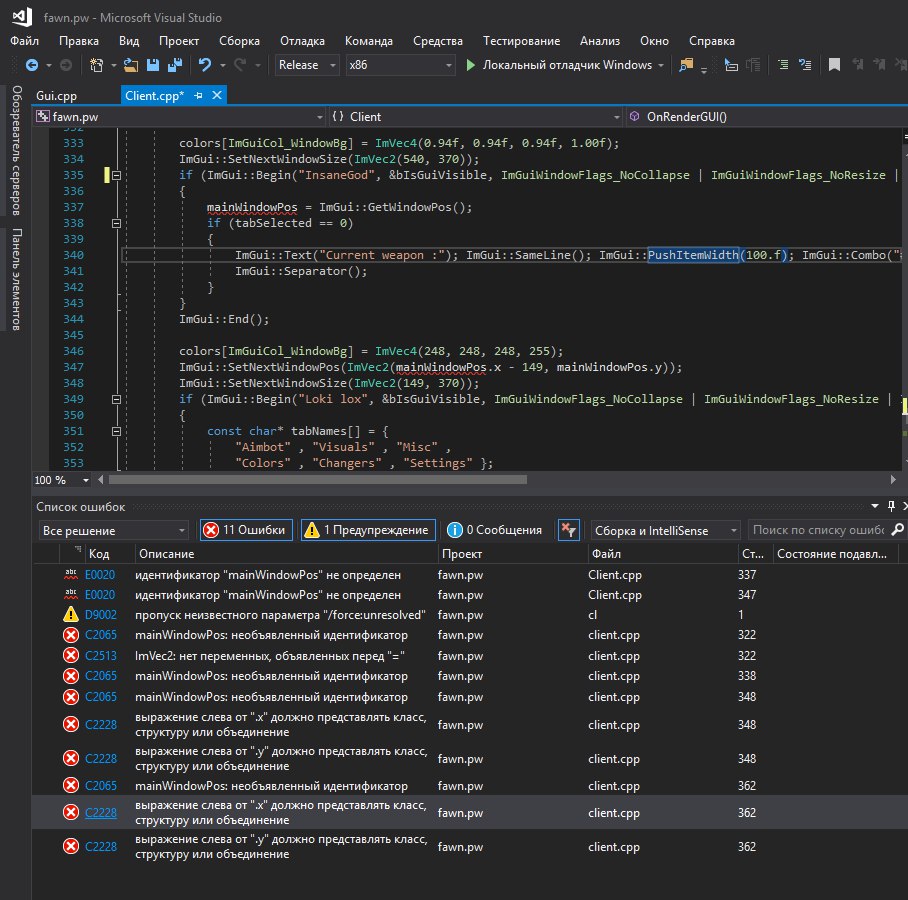The width and height of the screenshot is (908, 900).
Task: Click the Open File folder icon
Action: tap(131, 65)
